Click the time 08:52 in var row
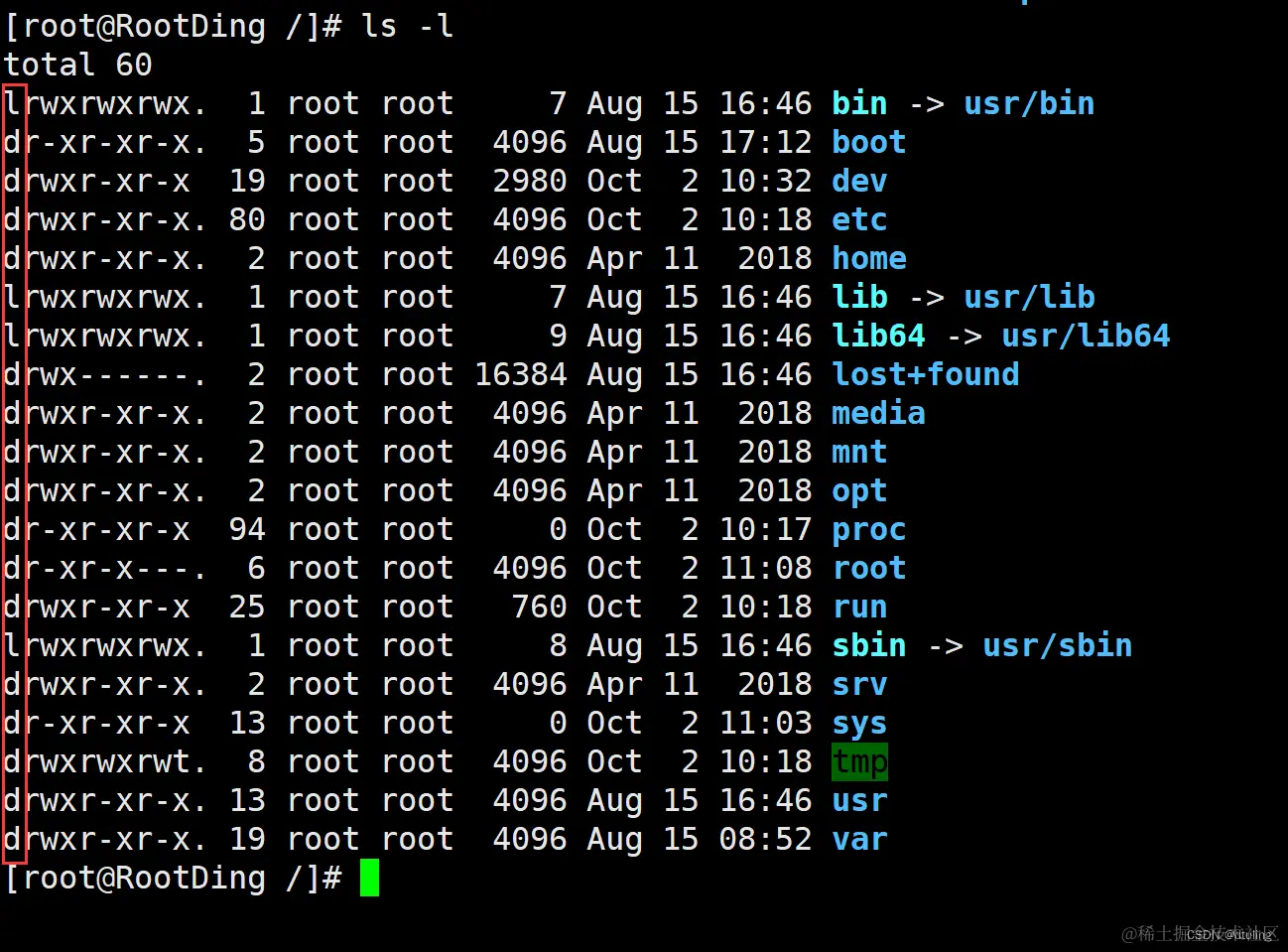The image size is (1288, 952). (x=765, y=839)
